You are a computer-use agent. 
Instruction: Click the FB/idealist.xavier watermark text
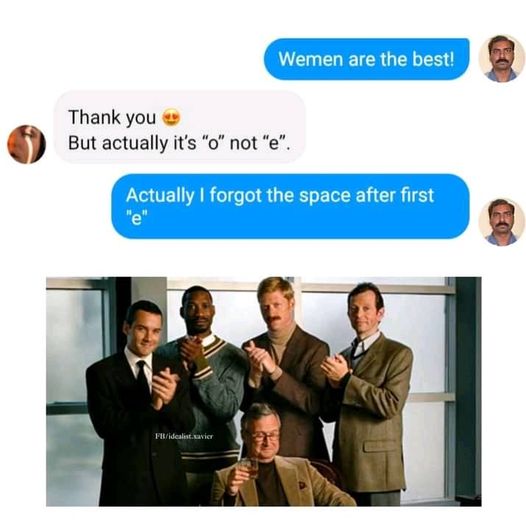click(x=184, y=436)
